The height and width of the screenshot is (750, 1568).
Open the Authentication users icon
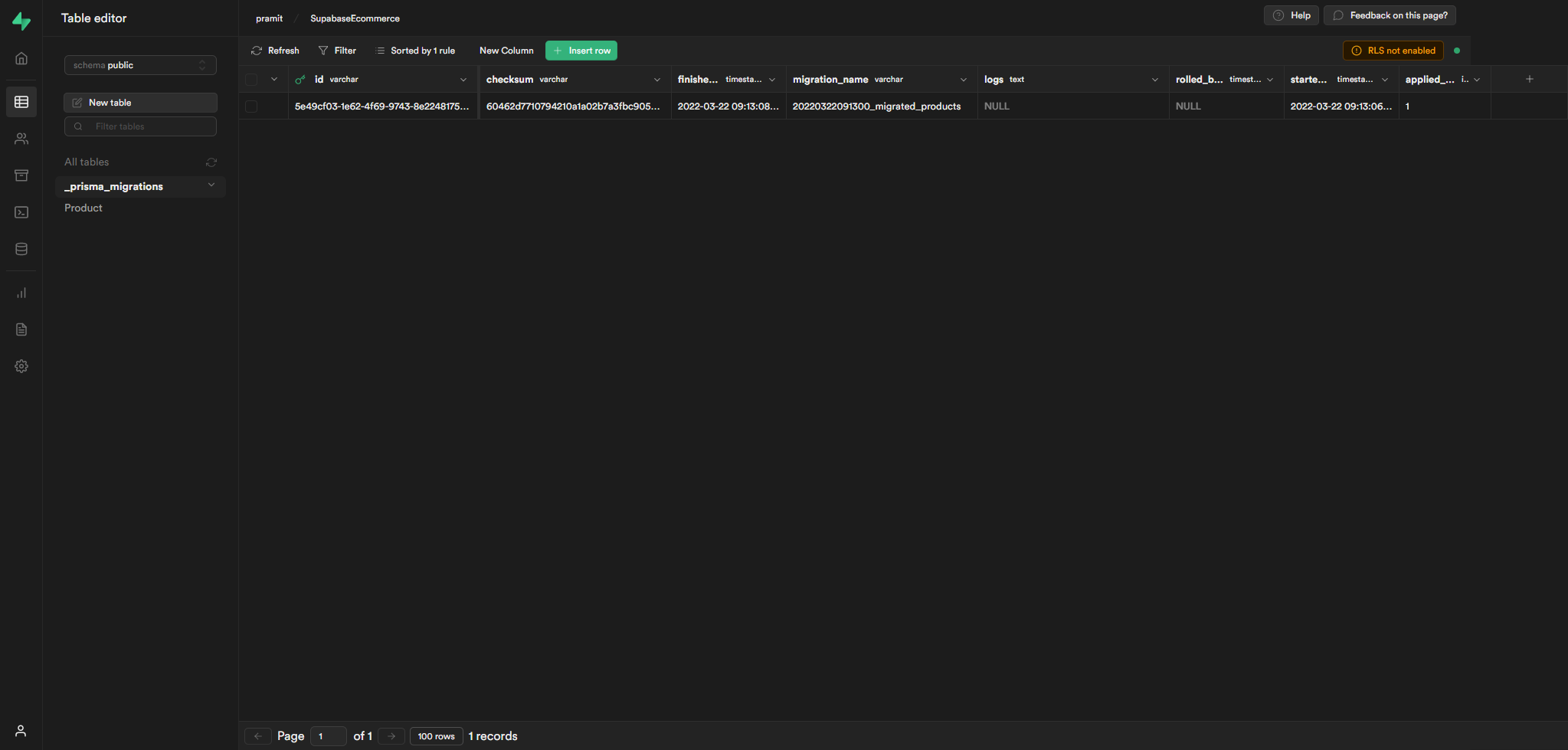click(x=21, y=139)
